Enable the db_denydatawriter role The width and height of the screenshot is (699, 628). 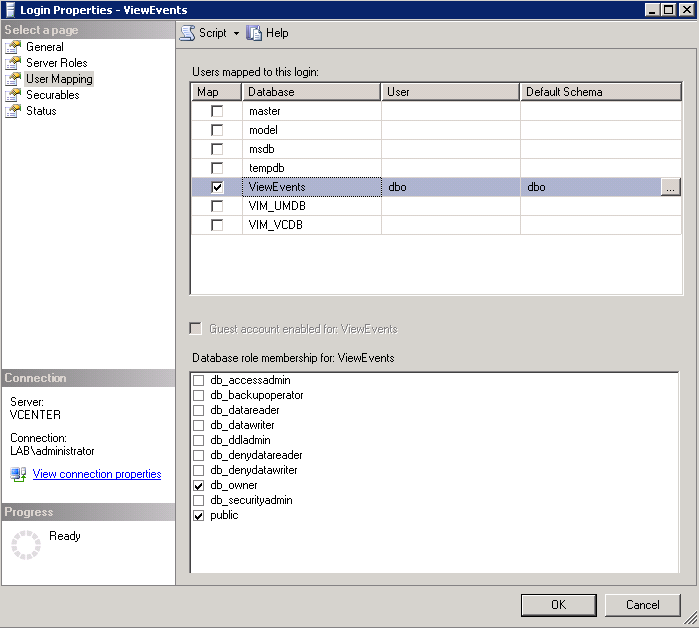[x=198, y=470]
